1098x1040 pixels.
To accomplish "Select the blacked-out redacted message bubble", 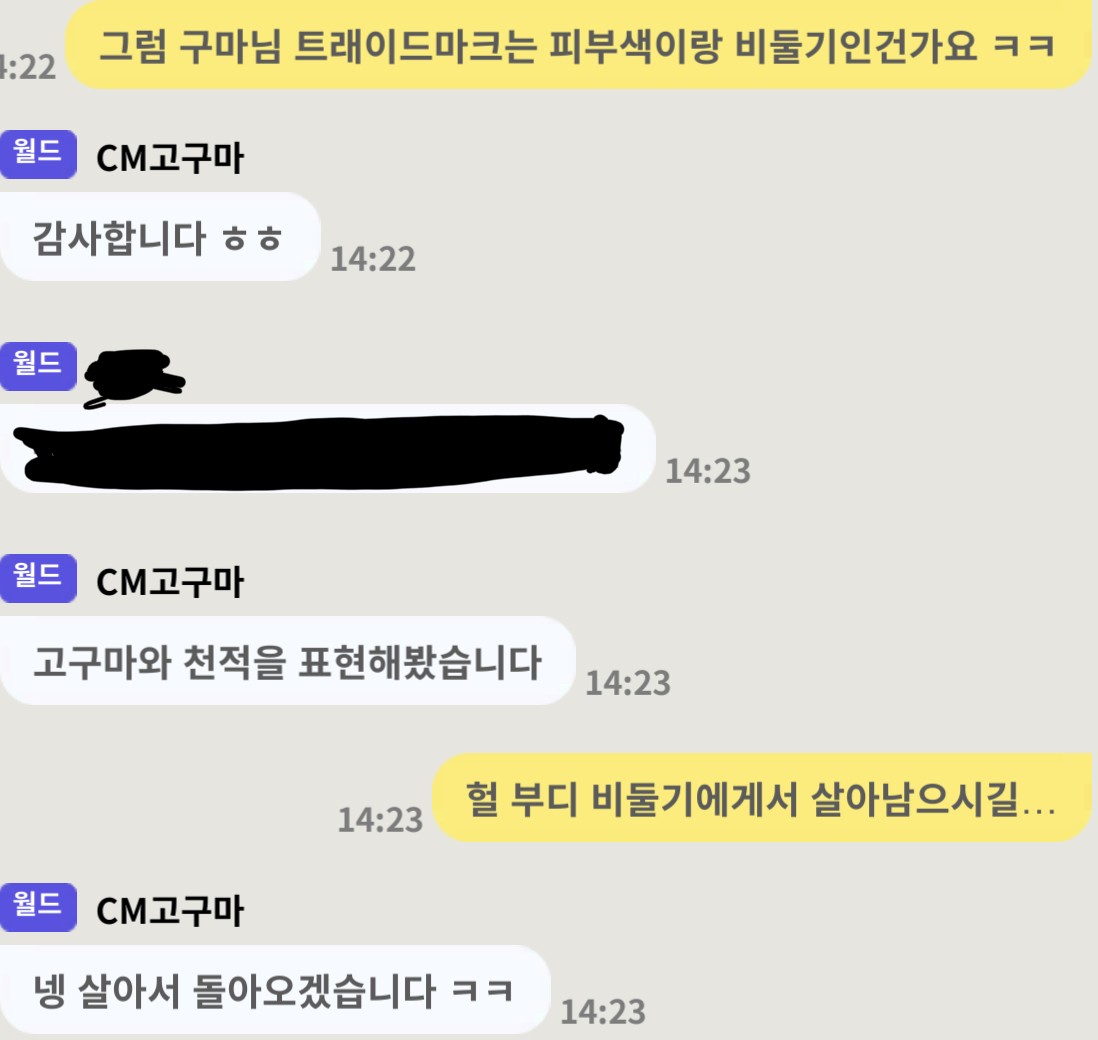I will [x=327, y=449].
